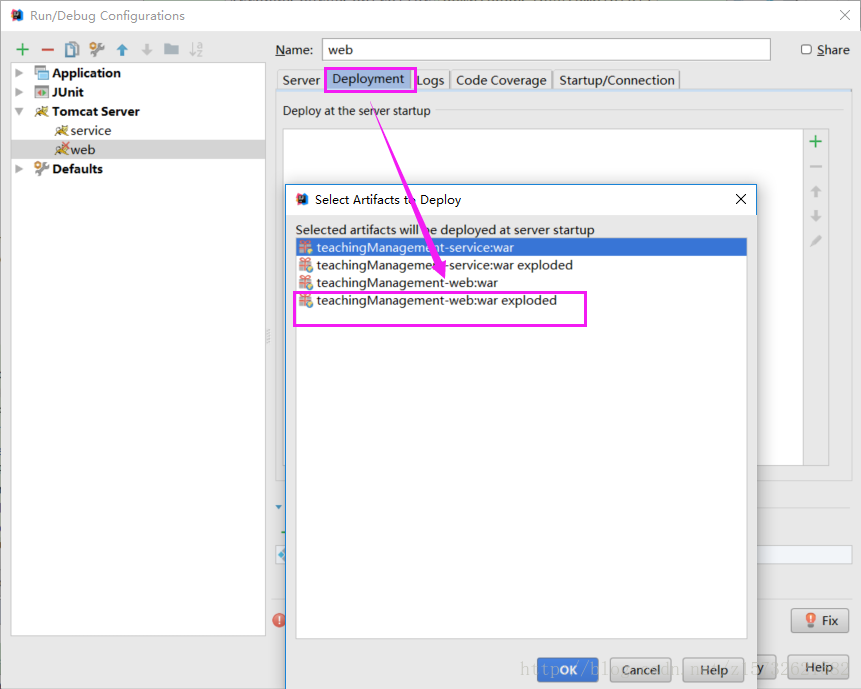Viewport: 861px width, 689px height.
Task: Expand the JUnit node
Action: click(x=19, y=92)
